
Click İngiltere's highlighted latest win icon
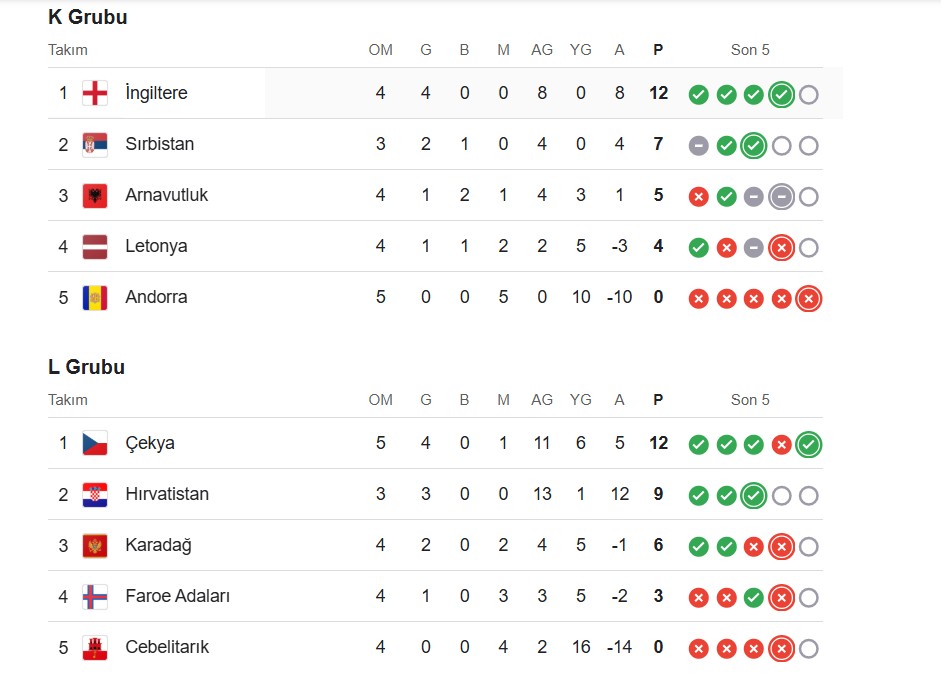click(x=781, y=94)
